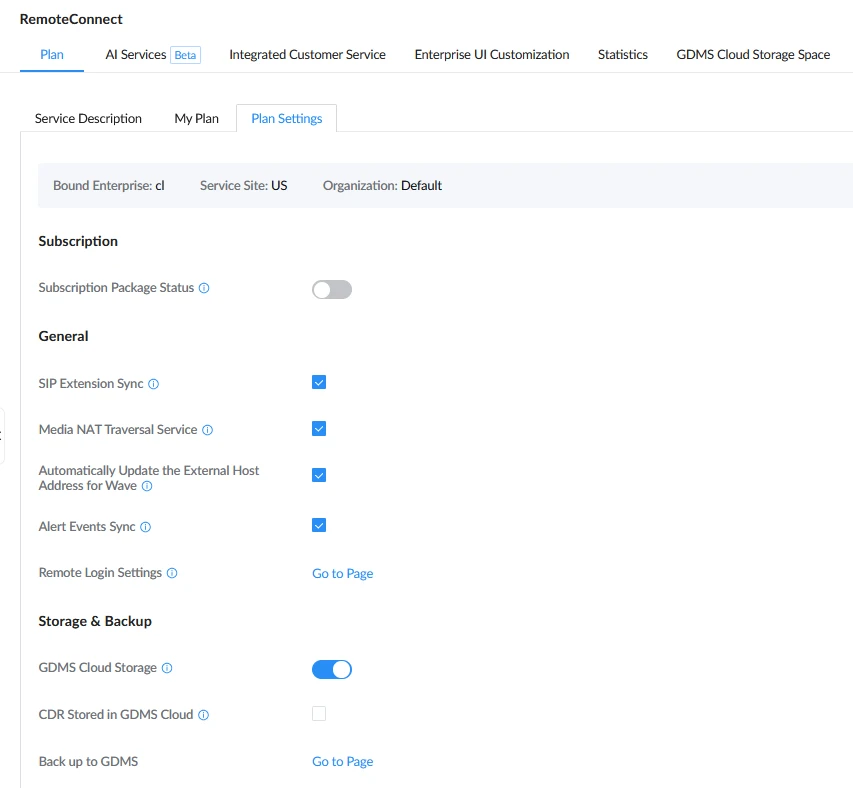Select Plan Settings sub-tab
The width and height of the screenshot is (853, 788).
tap(287, 119)
